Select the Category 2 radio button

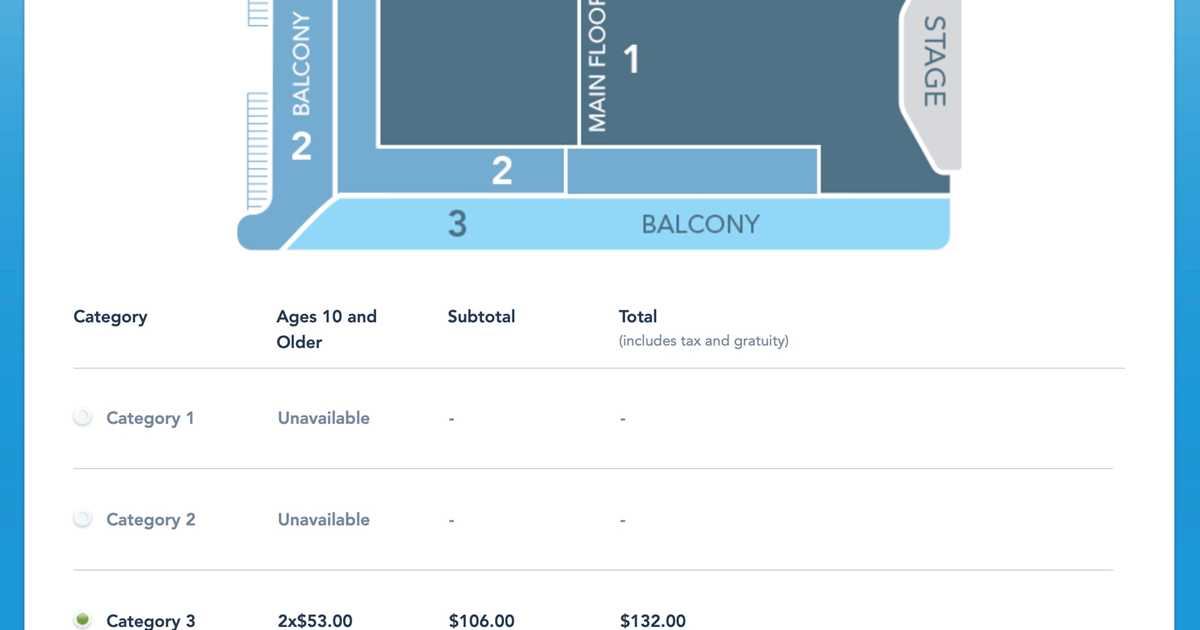(83, 519)
